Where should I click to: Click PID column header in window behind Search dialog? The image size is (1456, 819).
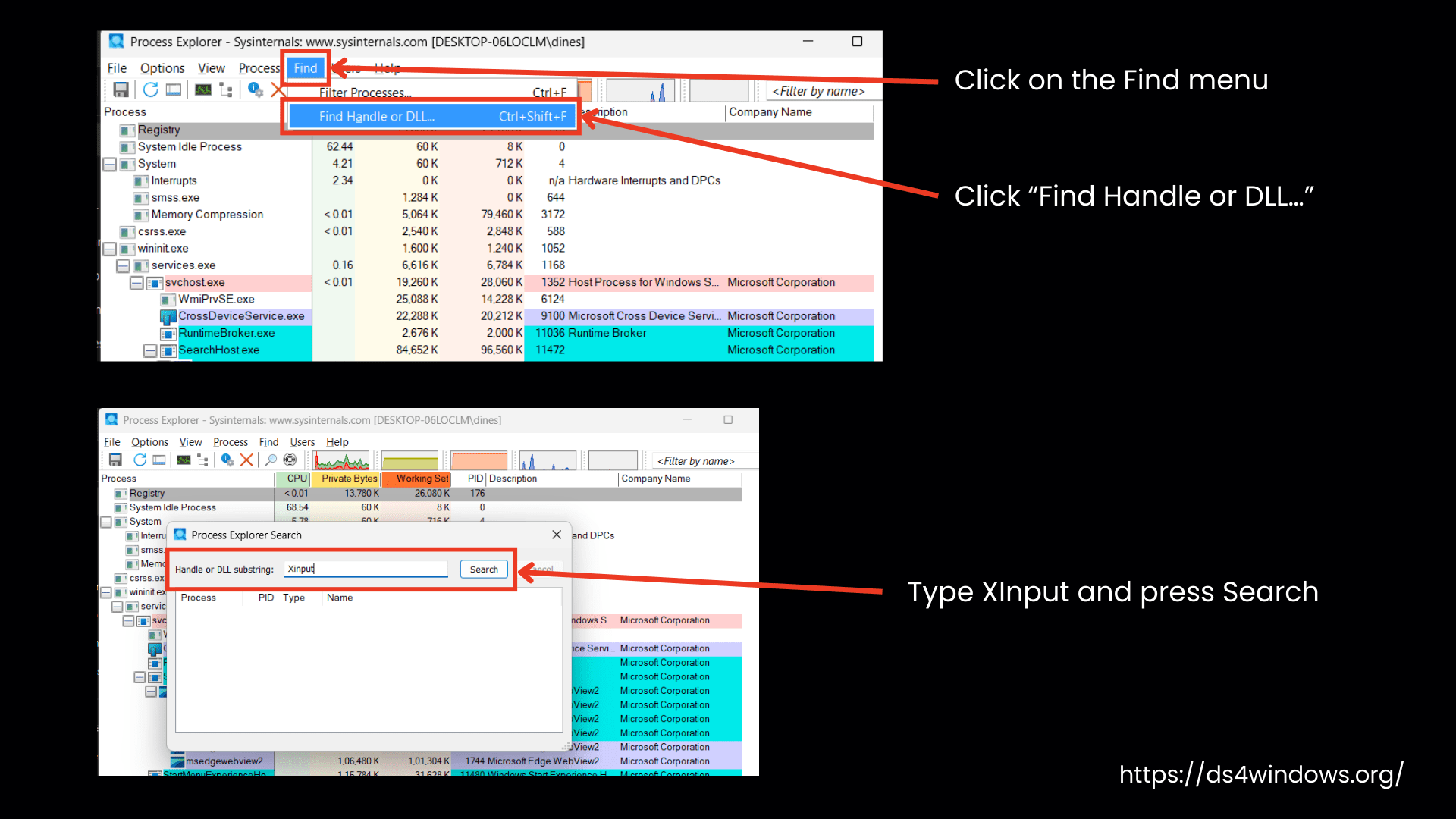tap(469, 479)
